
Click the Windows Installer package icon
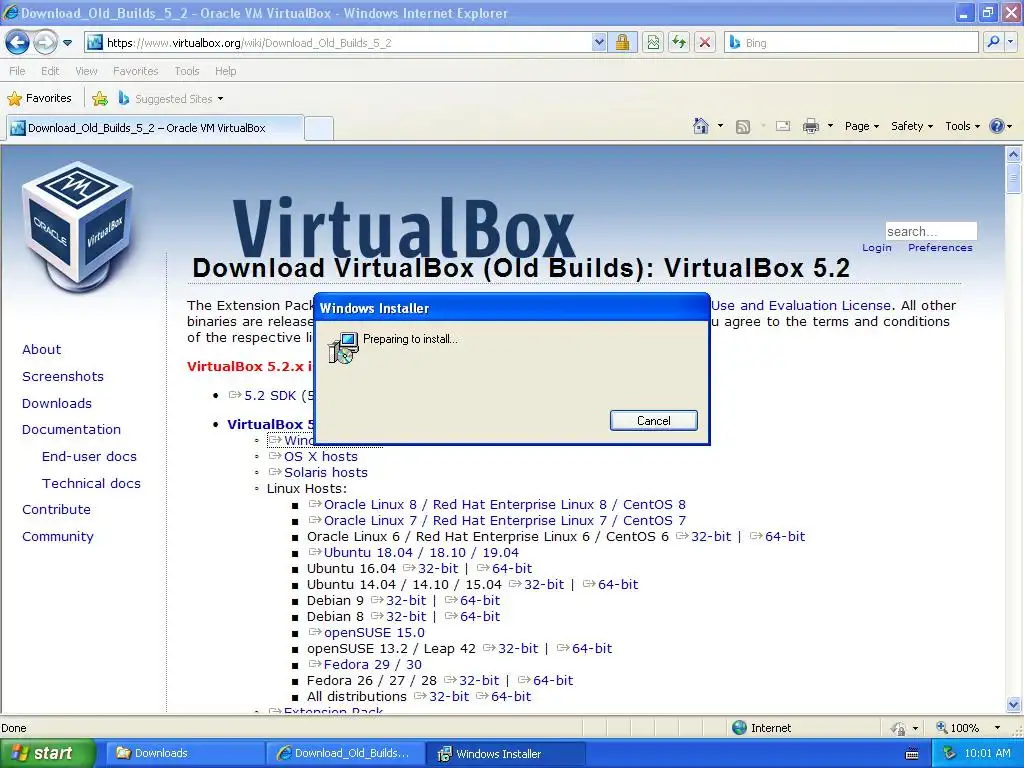343,347
